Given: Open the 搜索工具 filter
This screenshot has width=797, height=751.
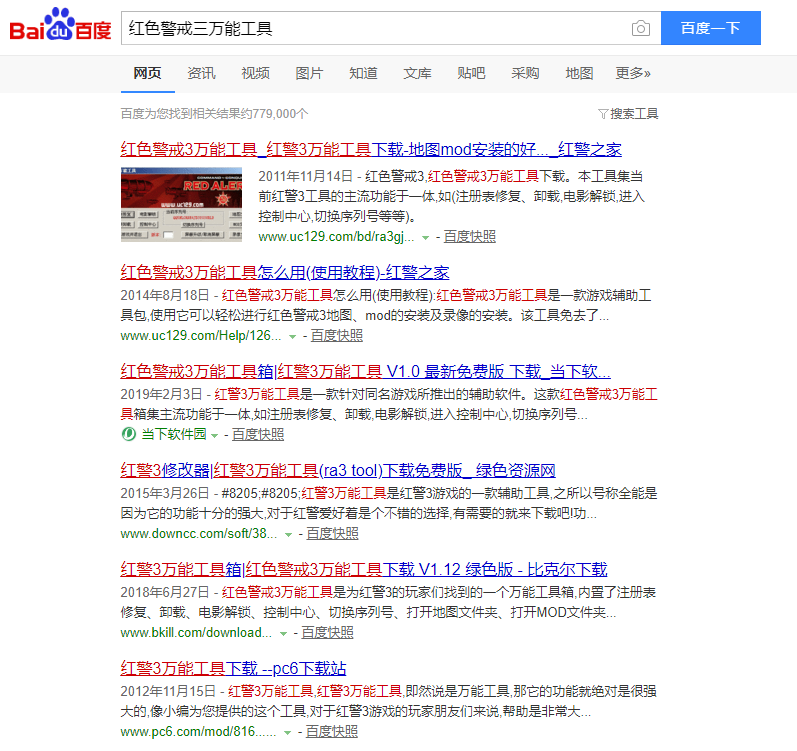Looking at the screenshot, I should [628, 114].
